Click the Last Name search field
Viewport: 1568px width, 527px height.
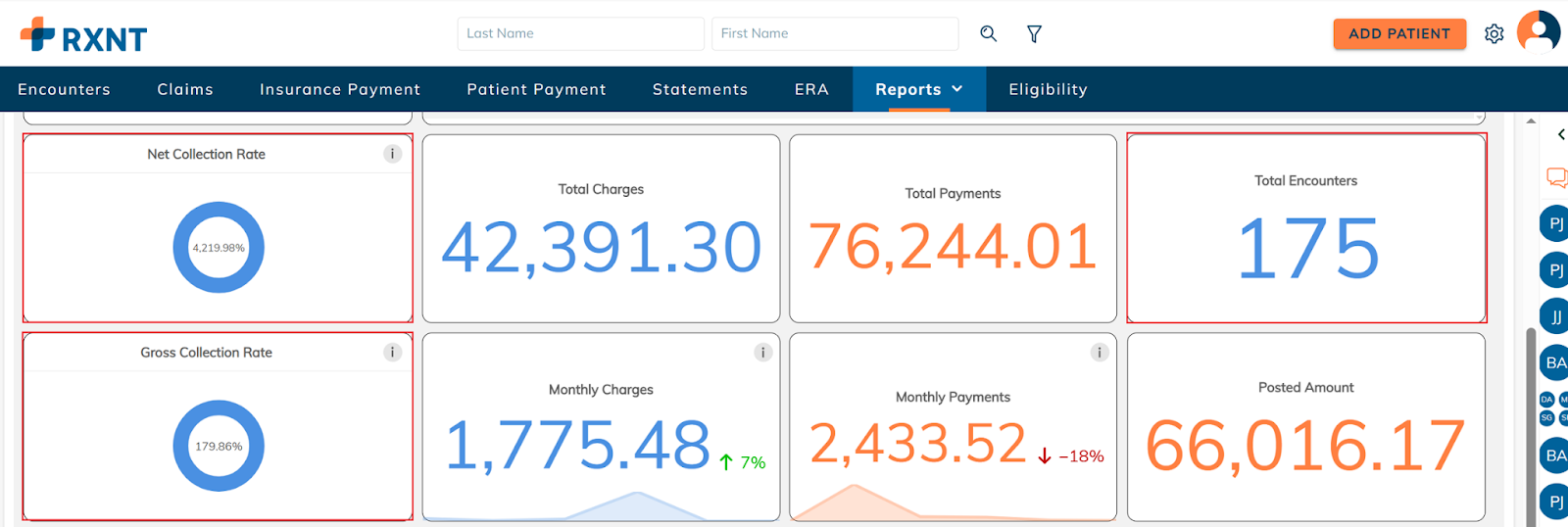click(580, 33)
